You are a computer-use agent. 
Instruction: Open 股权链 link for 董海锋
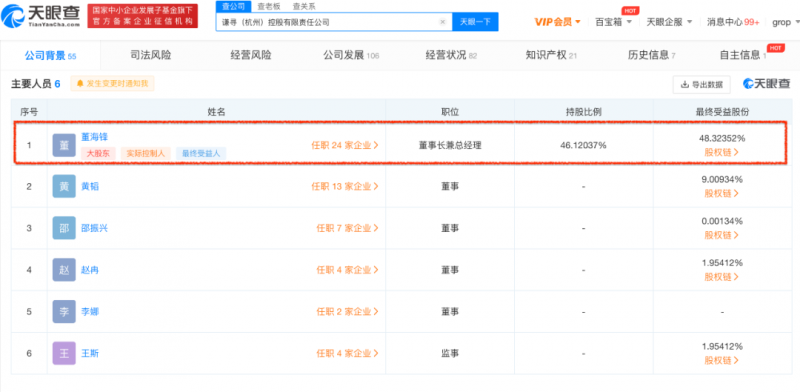(721, 152)
